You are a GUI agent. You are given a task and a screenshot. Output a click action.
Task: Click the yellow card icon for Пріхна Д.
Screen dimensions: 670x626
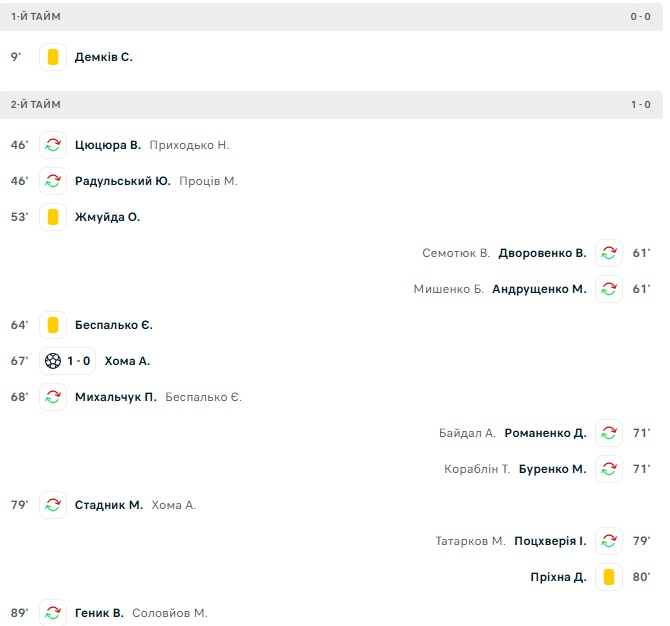coord(609,577)
